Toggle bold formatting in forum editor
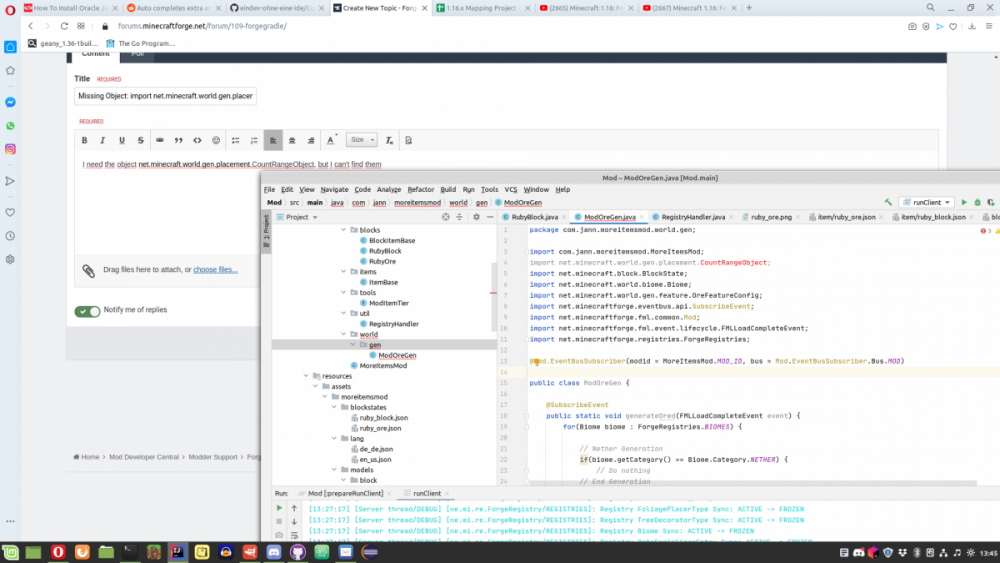 (x=84, y=140)
